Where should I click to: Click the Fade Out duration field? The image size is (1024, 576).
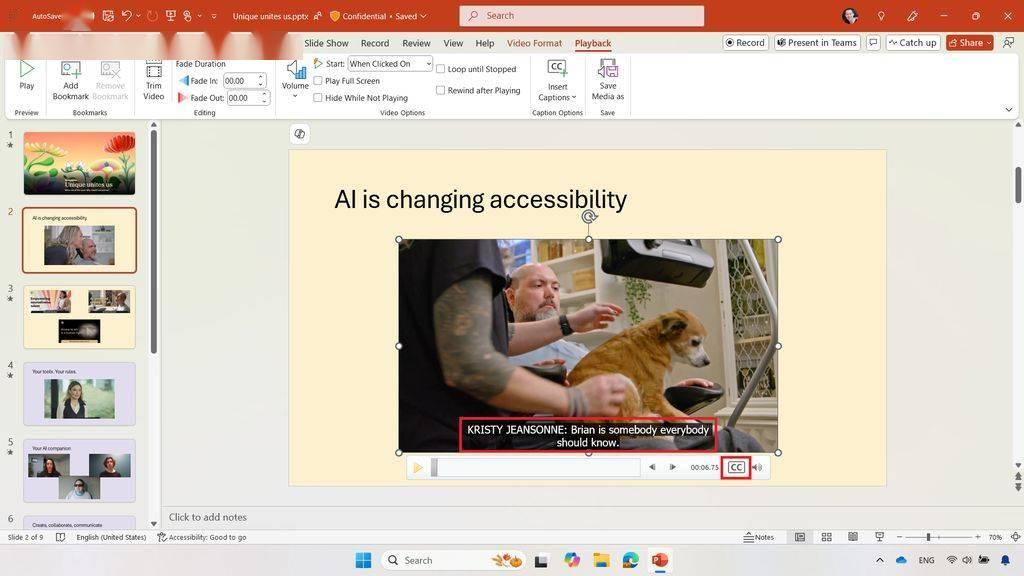point(244,98)
